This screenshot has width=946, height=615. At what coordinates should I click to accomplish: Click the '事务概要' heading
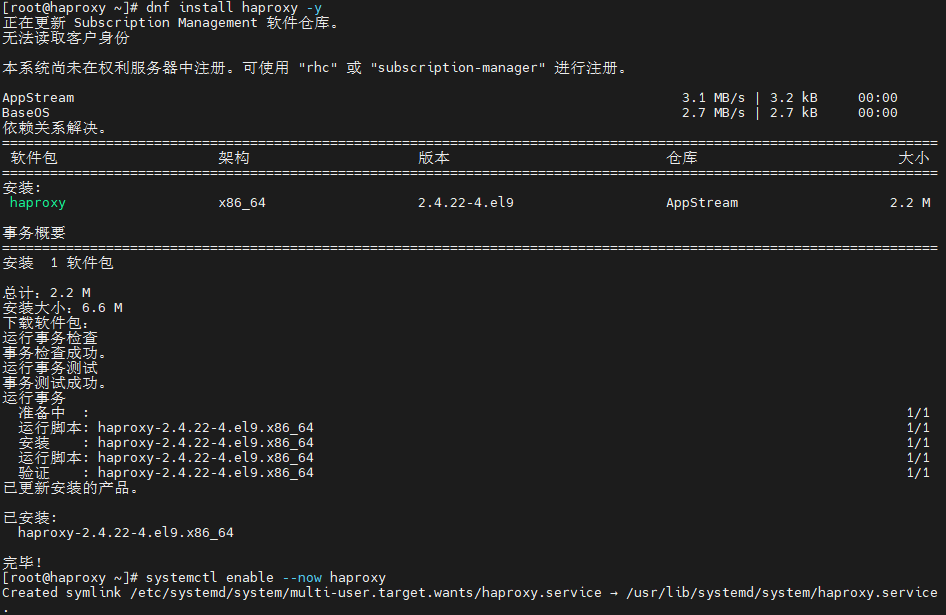pos(34,233)
